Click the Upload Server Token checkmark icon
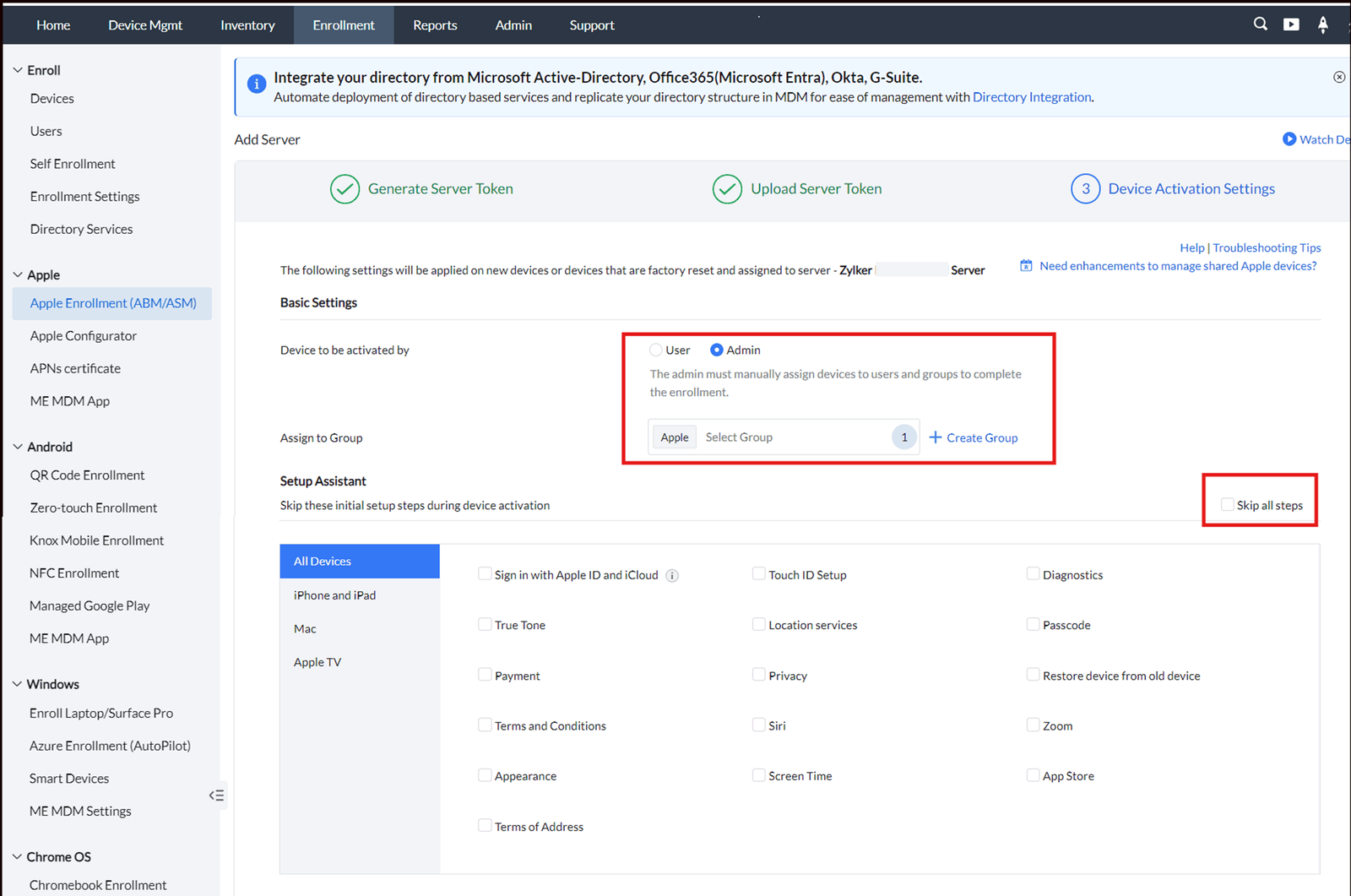Screen dimensions: 1351x896 coord(727,189)
